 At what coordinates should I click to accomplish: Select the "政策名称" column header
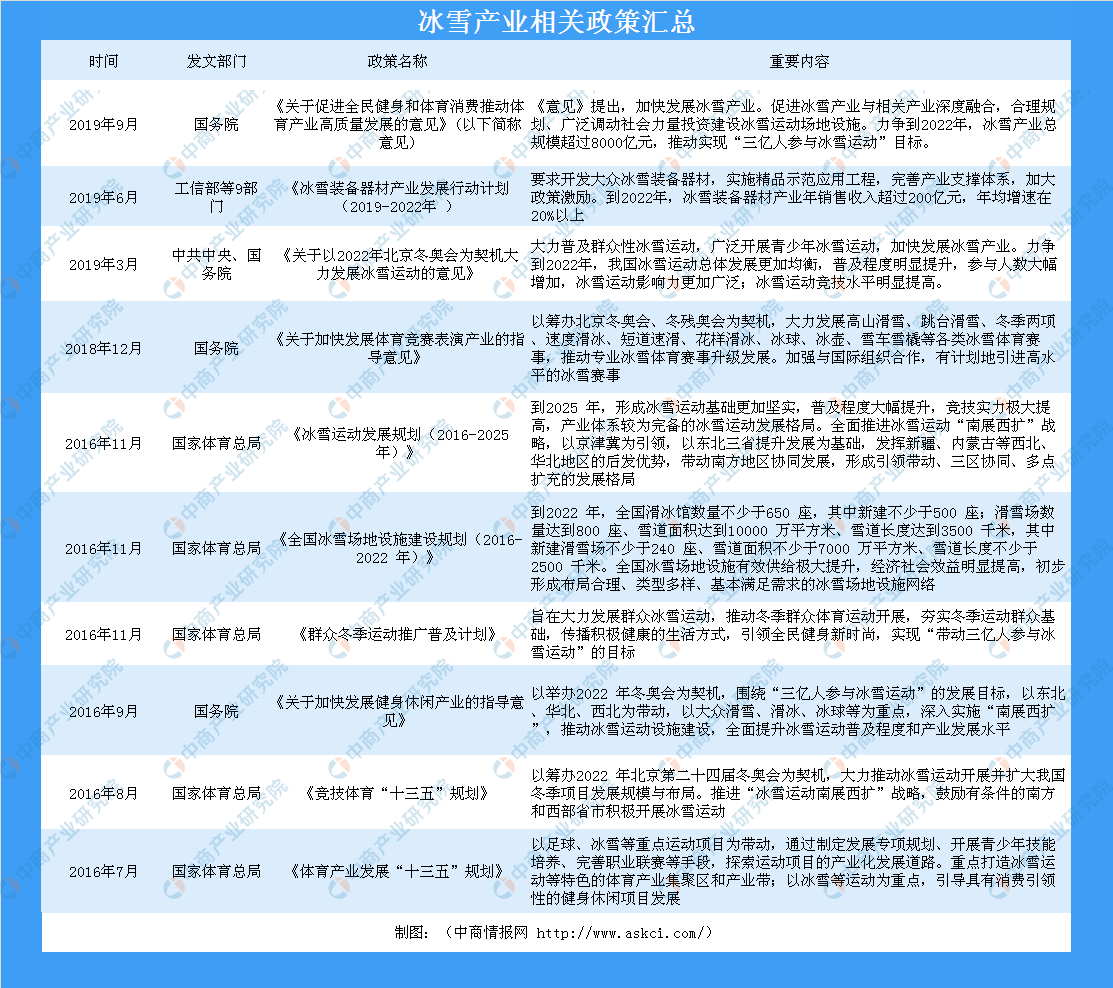point(398,62)
